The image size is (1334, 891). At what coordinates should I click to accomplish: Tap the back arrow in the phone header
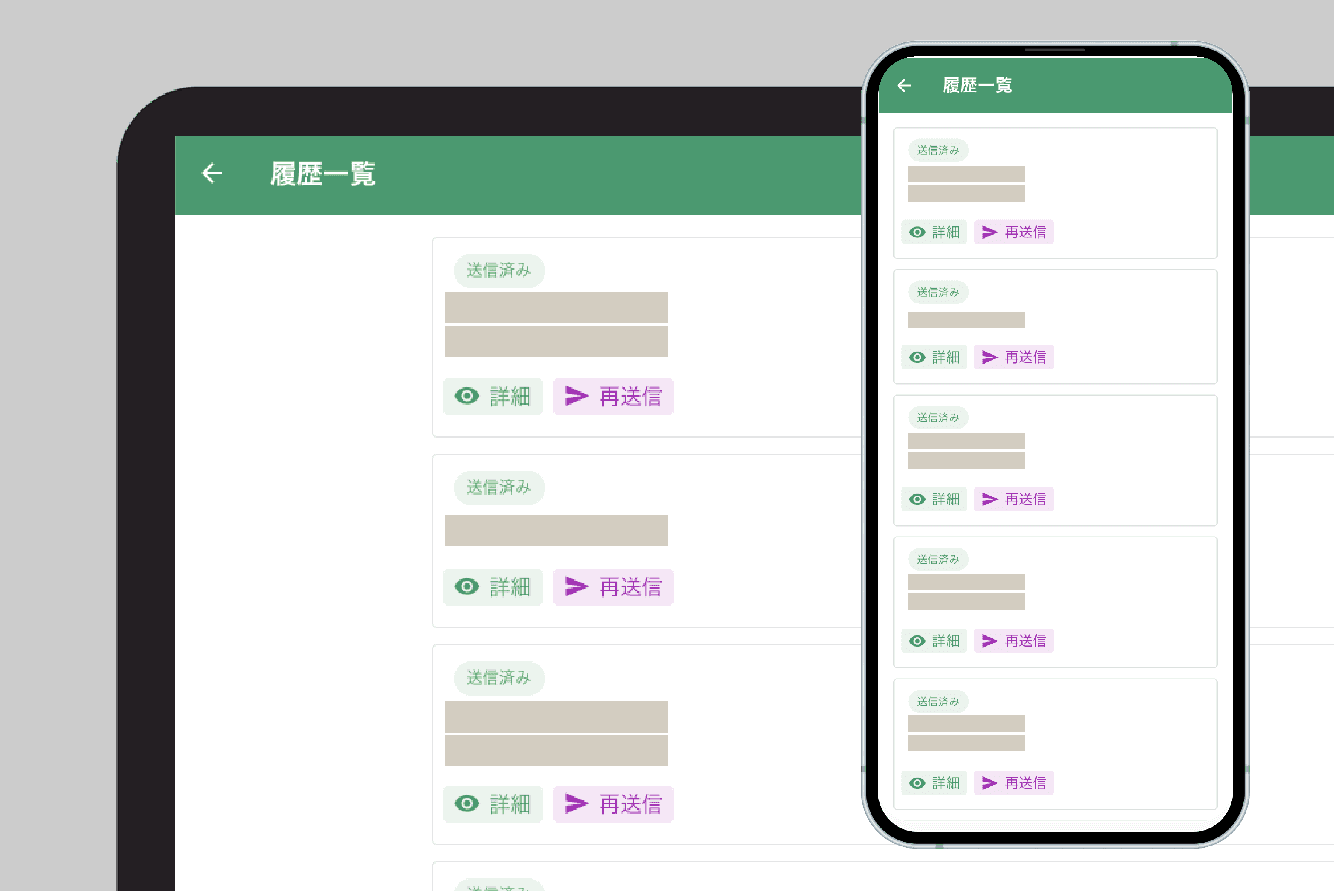pos(904,86)
